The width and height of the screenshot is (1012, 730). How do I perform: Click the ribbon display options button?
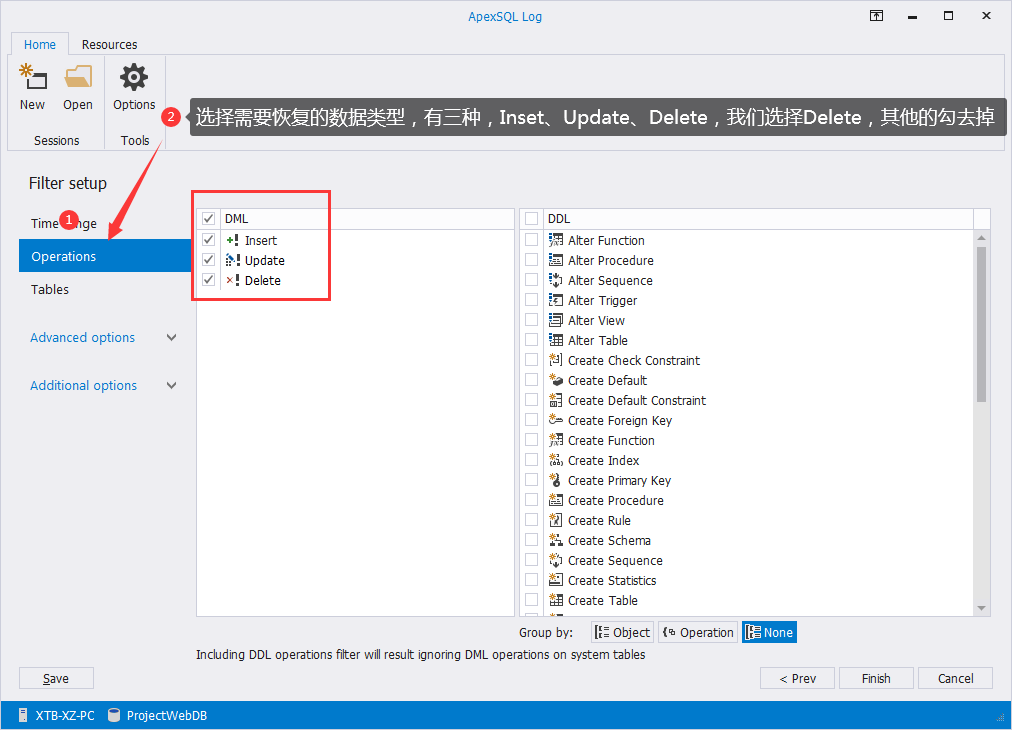[x=876, y=16]
